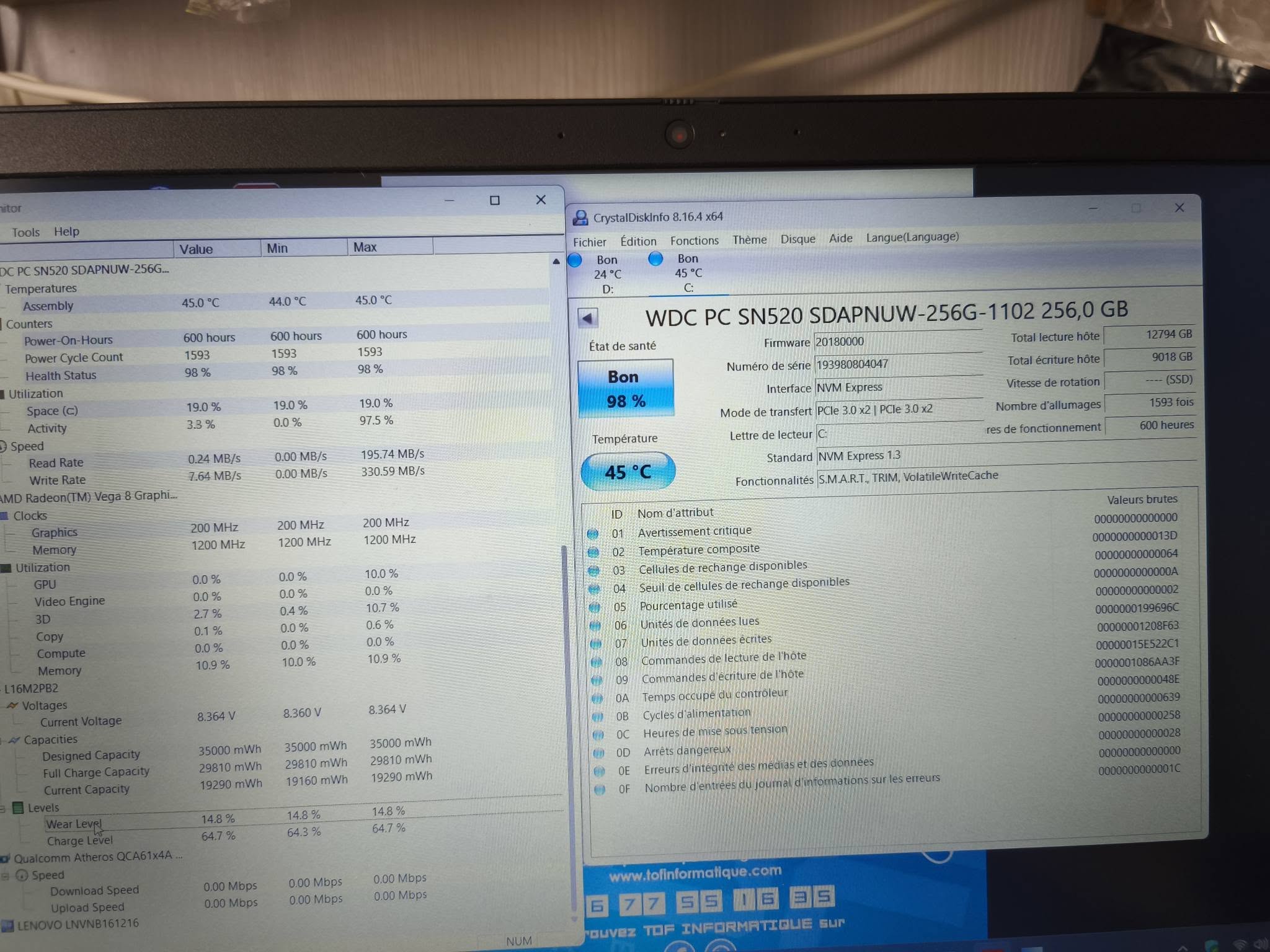Click the Levels green battery icon
The image size is (1270, 952).
(x=18, y=808)
